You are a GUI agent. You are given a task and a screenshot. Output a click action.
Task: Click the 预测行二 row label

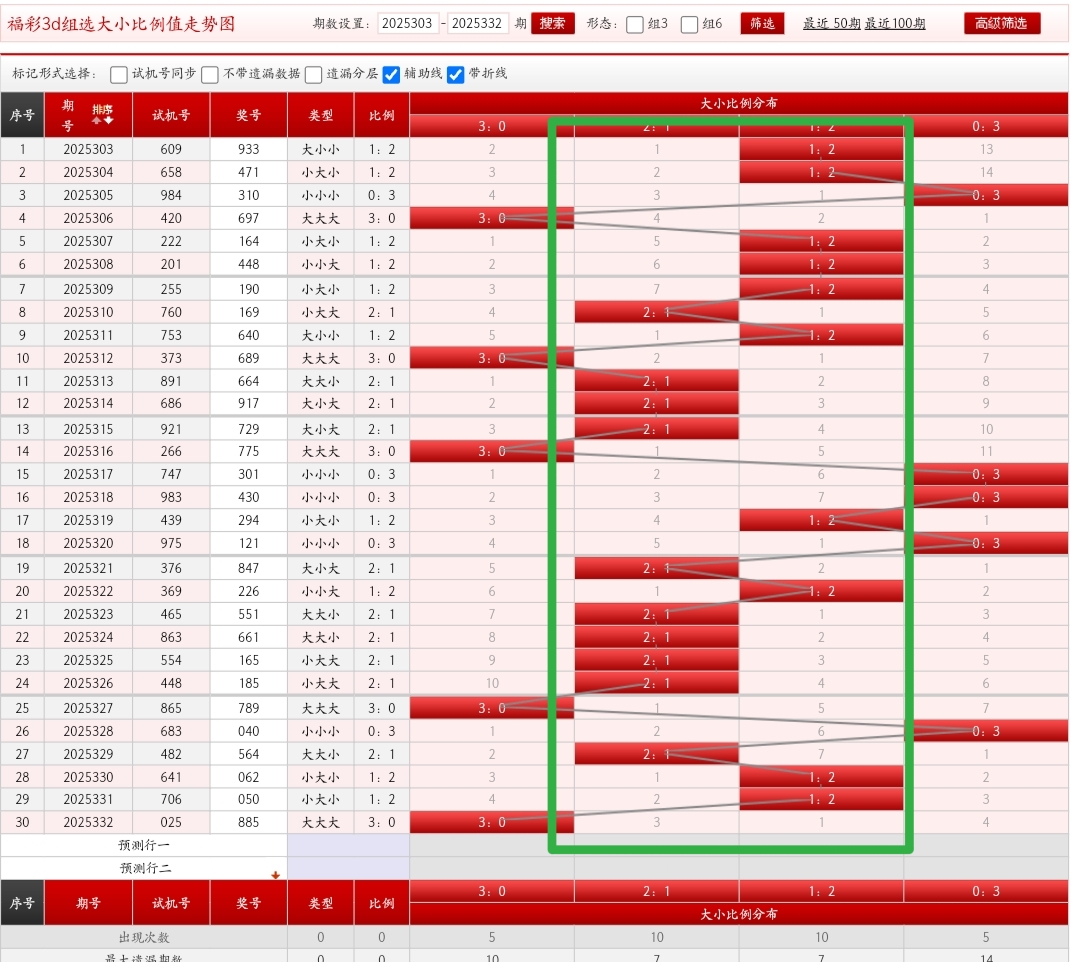click(x=144, y=868)
